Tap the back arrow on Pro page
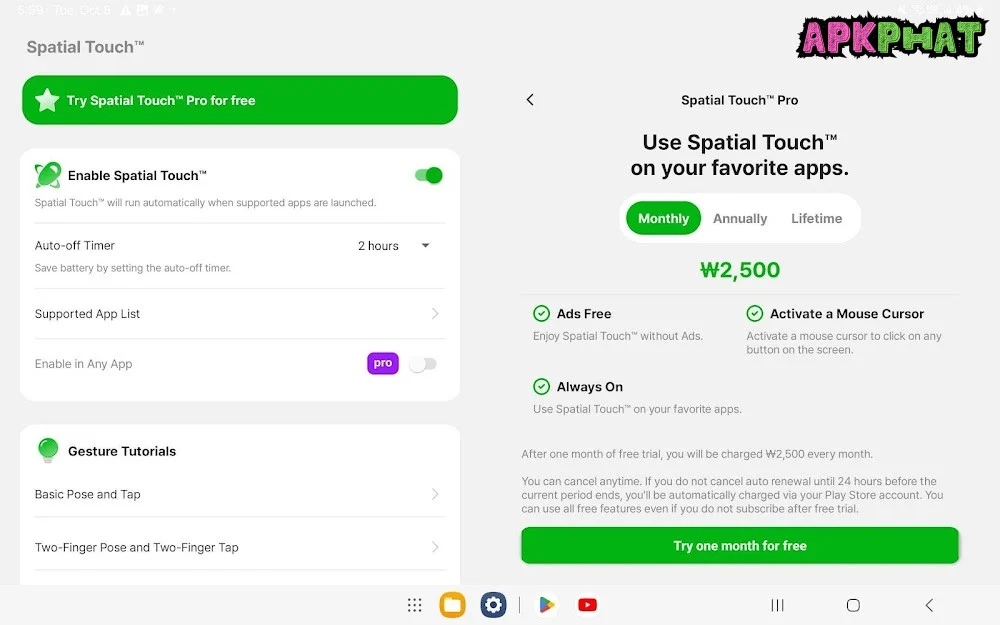The width and height of the screenshot is (1000, 625). click(x=530, y=100)
